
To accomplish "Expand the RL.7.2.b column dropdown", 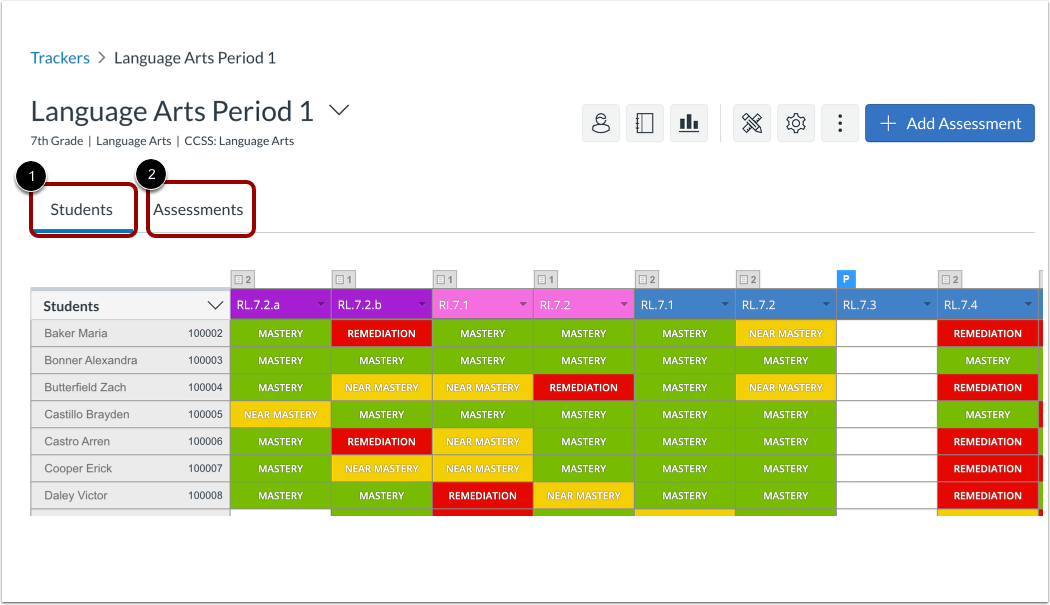I will pyautogui.click(x=420, y=304).
